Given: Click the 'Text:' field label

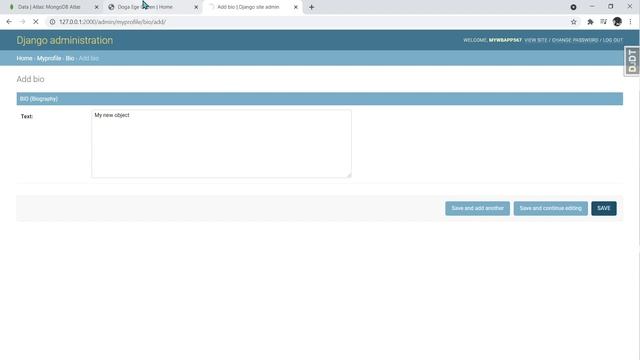Looking at the screenshot, I should [x=27, y=116].
